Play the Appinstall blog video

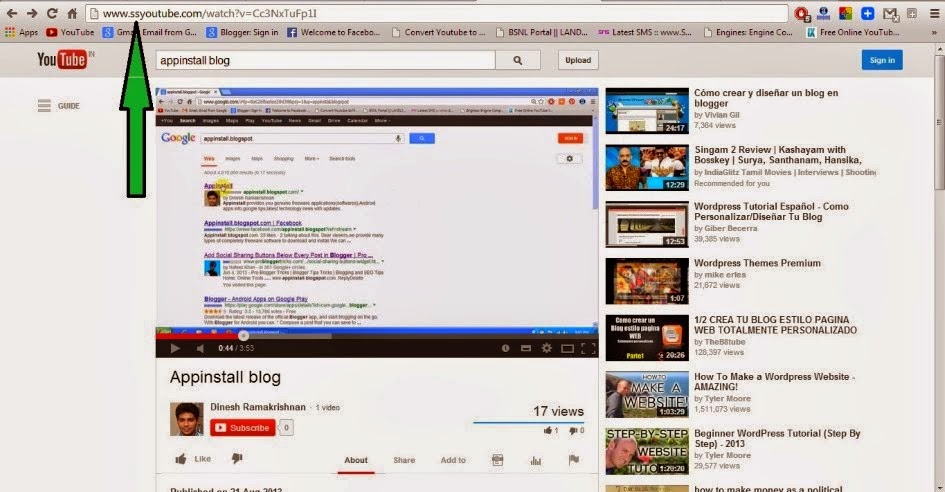click(x=175, y=348)
